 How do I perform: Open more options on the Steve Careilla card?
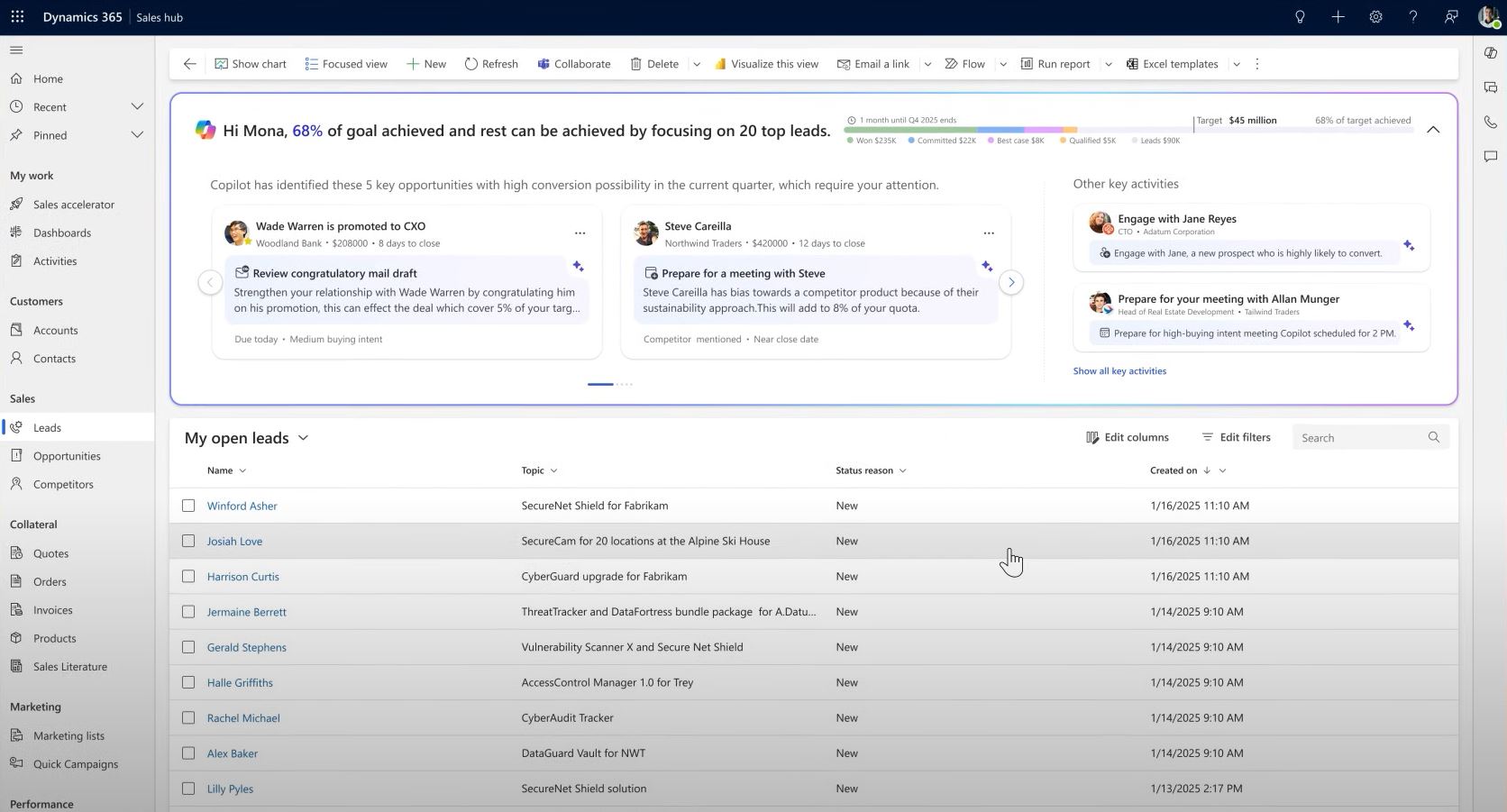coord(989,233)
